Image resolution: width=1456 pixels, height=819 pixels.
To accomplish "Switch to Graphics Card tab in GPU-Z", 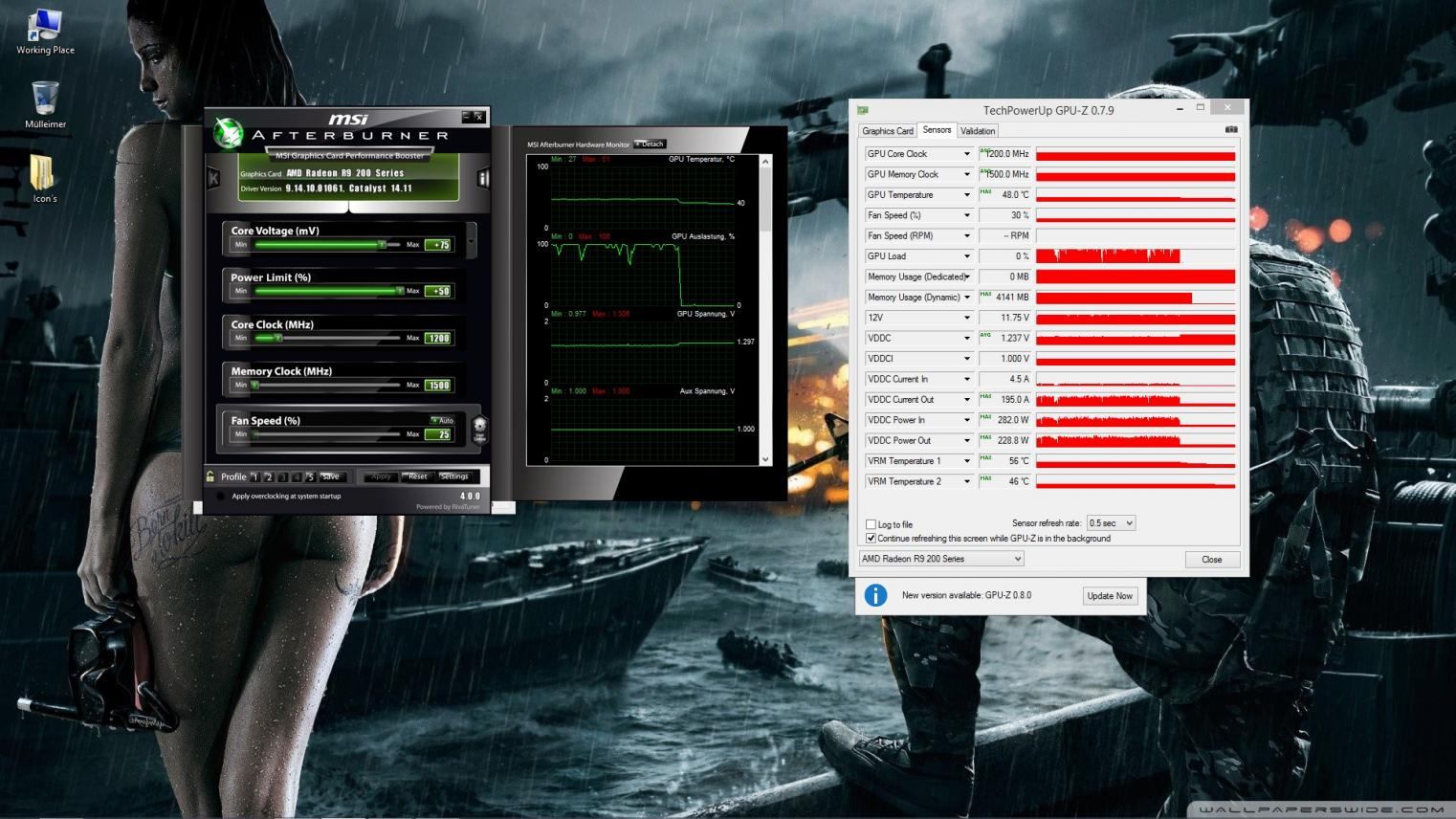I will click(888, 131).
